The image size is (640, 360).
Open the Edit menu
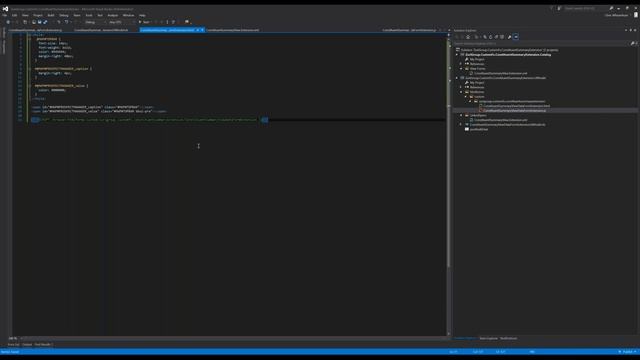pyautogui.click(x=14, y=15)
